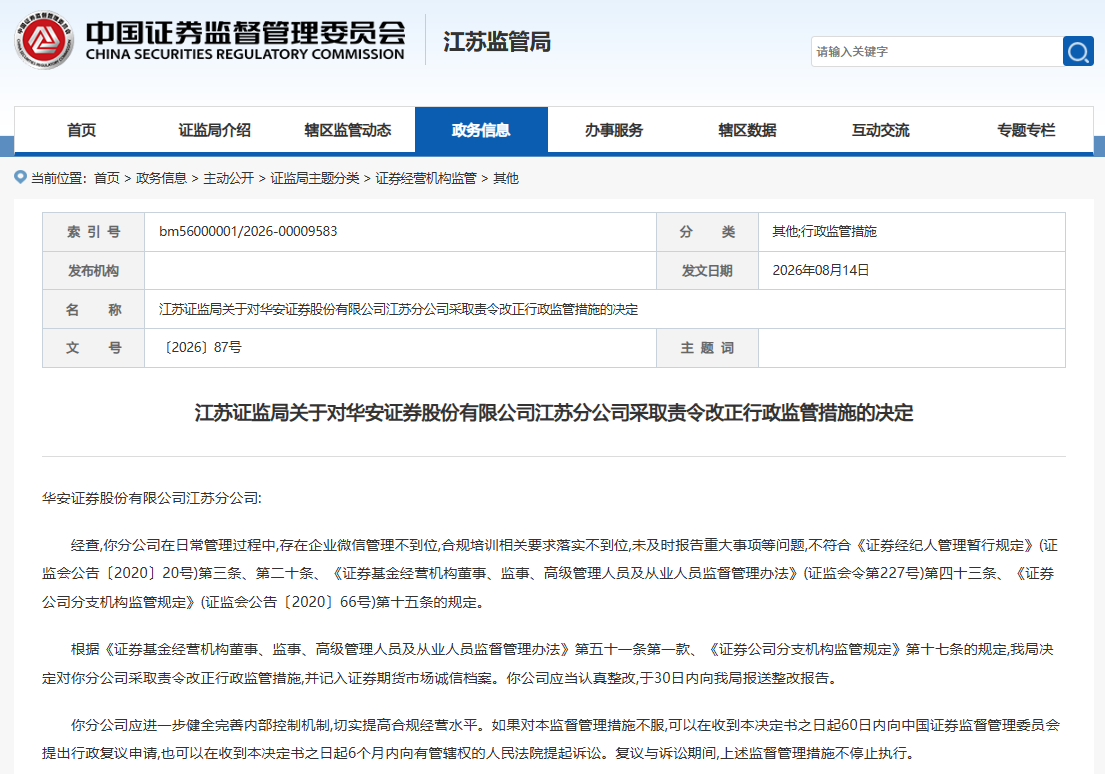Open the 专题专栏 navigation tab
The height and width of the screenshot is (774, 1105).
[x=1025, y=130]
